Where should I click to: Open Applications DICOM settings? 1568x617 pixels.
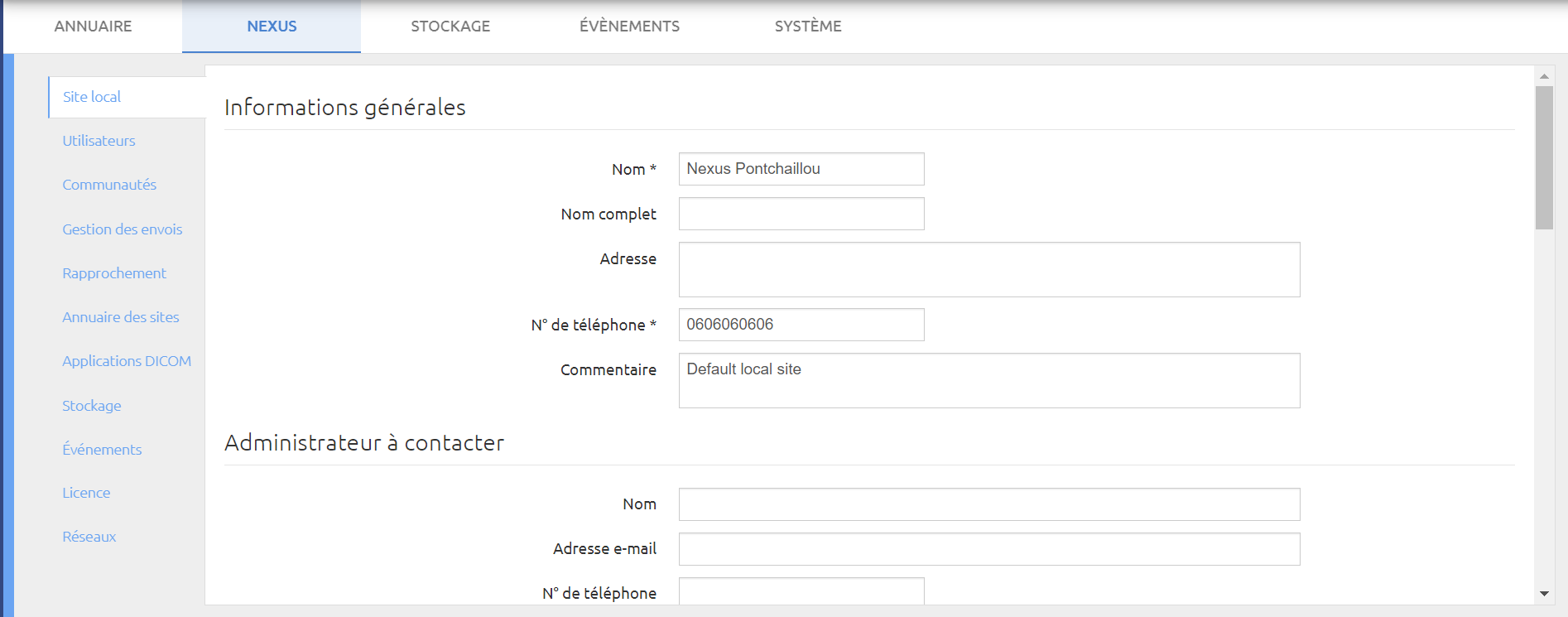point(127,361)
